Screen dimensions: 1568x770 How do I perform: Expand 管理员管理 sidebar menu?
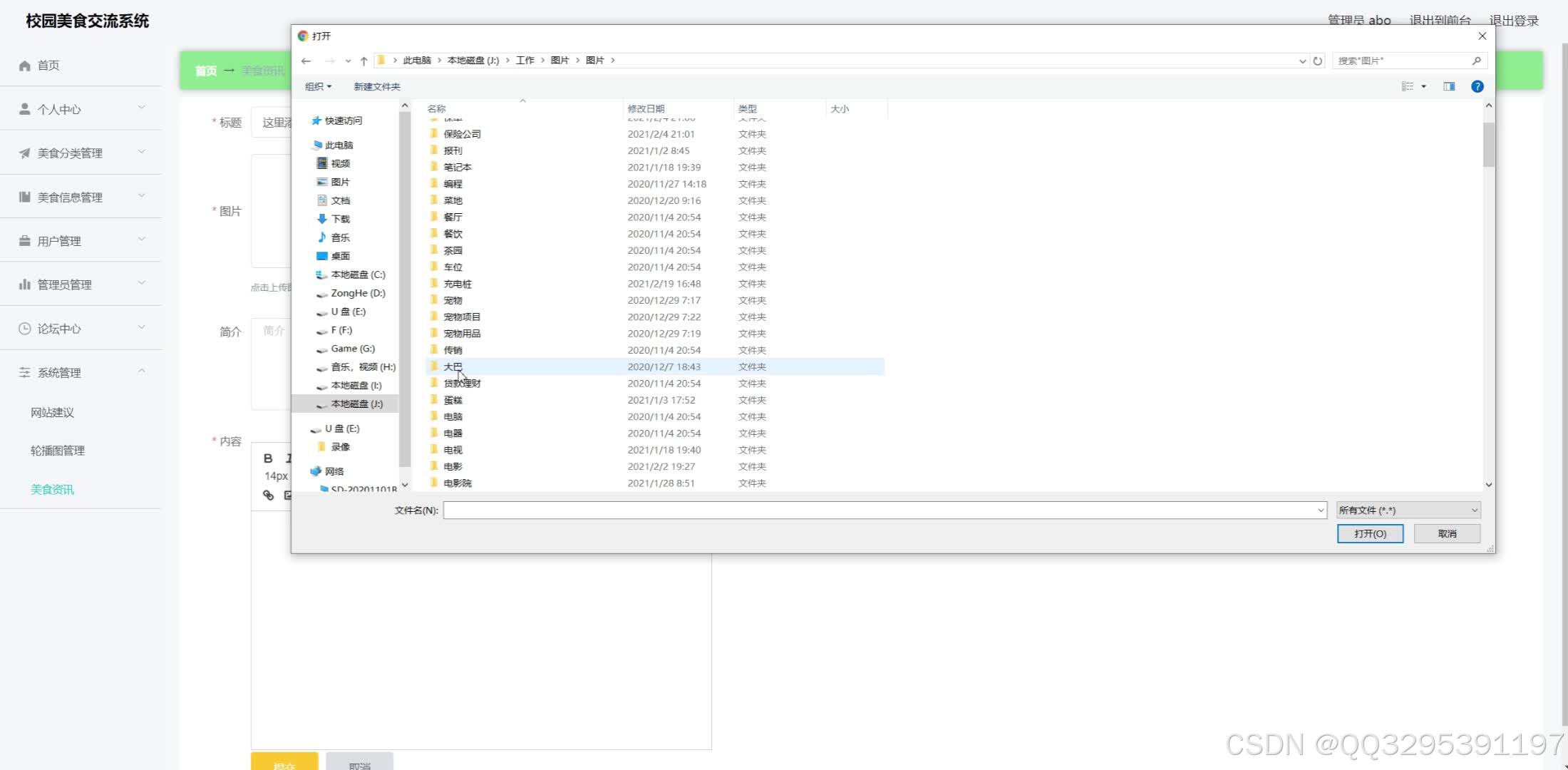coord(81,284)
